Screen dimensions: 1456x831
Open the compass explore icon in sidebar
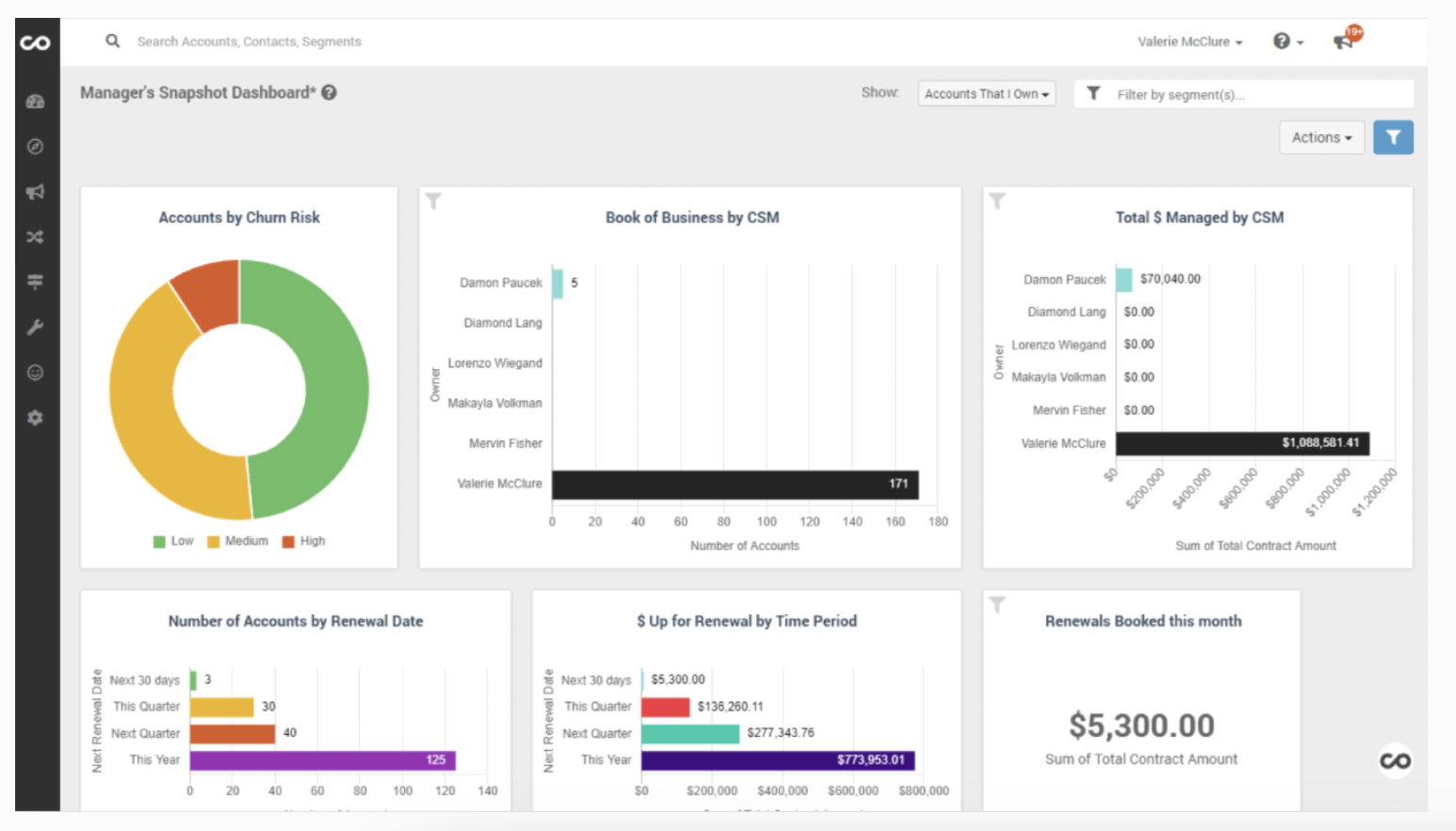pos(36,146)
